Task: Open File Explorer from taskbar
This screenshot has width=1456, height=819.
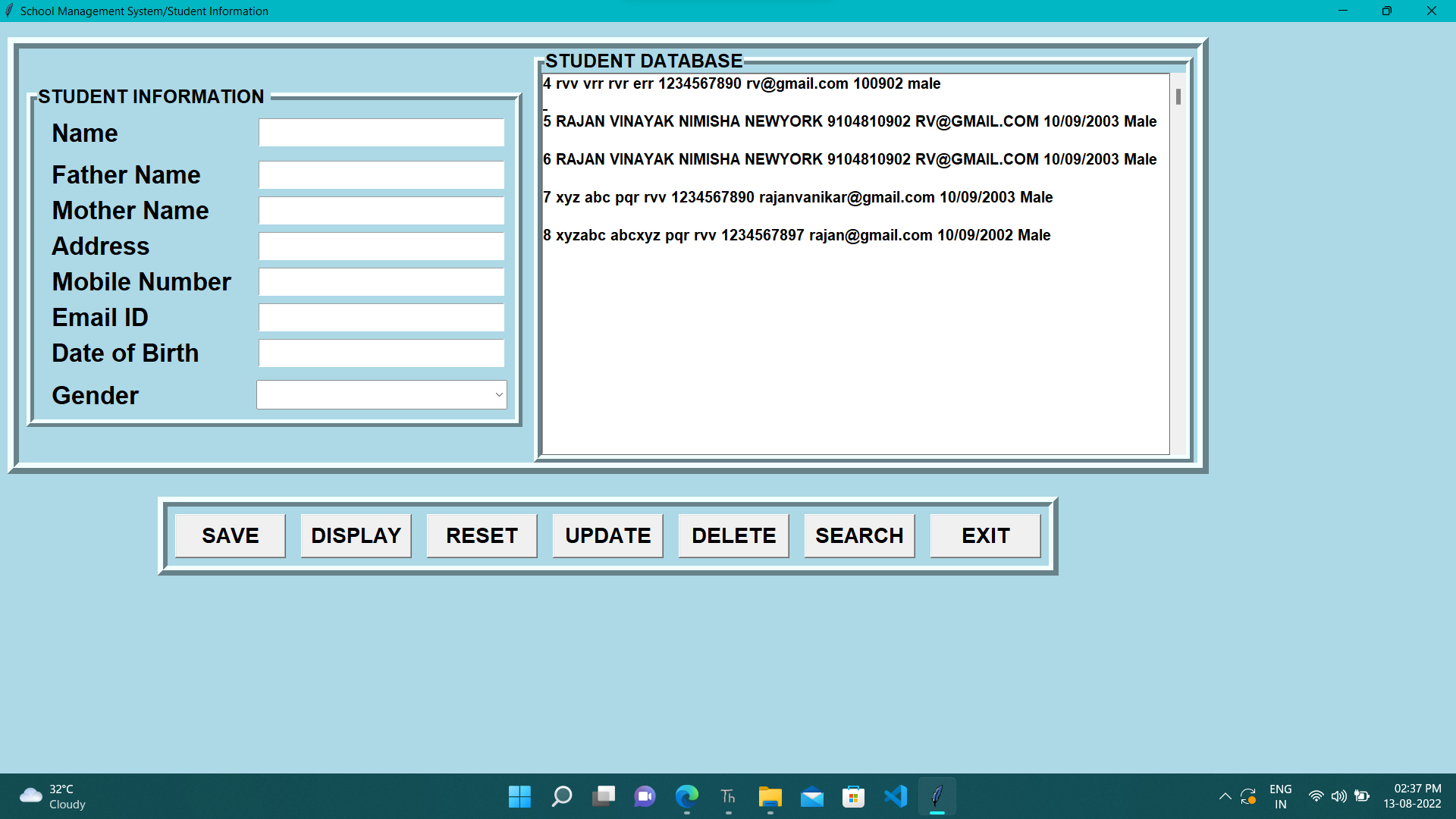Action: pos(770,796)
